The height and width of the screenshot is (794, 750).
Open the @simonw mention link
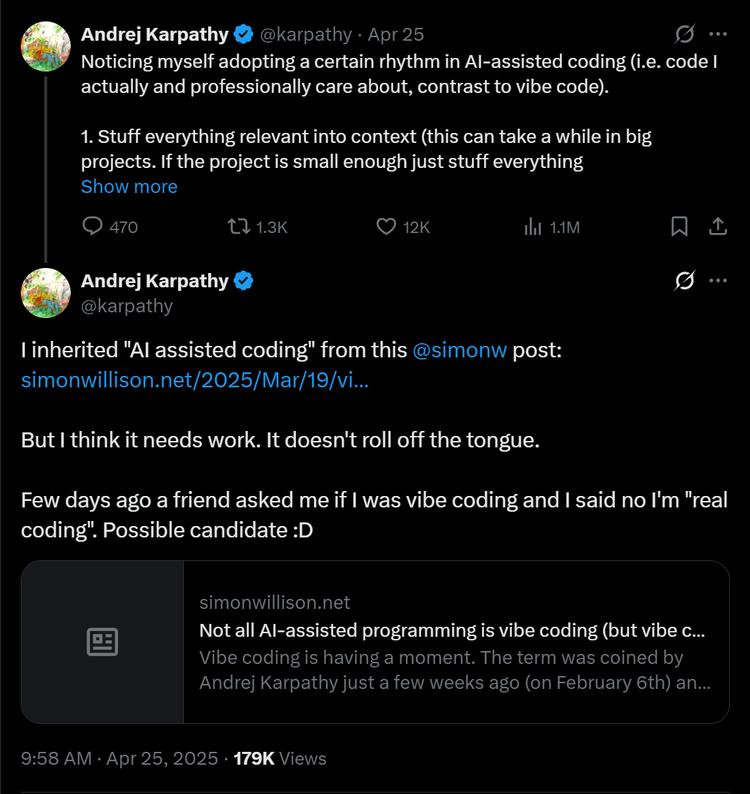(x=460, y=351)
